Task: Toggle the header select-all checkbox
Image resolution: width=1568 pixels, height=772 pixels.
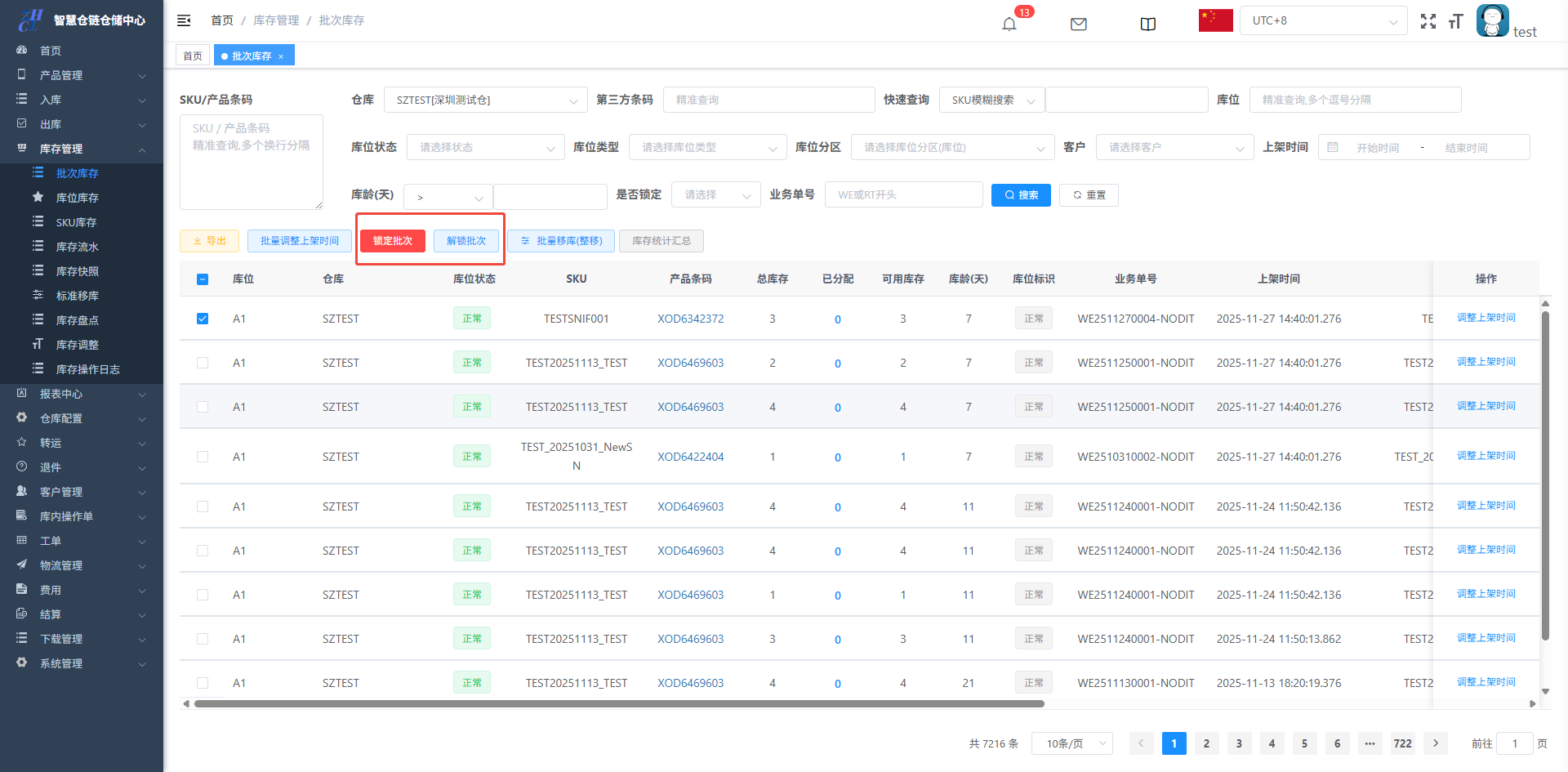Action: click(203, 279)
